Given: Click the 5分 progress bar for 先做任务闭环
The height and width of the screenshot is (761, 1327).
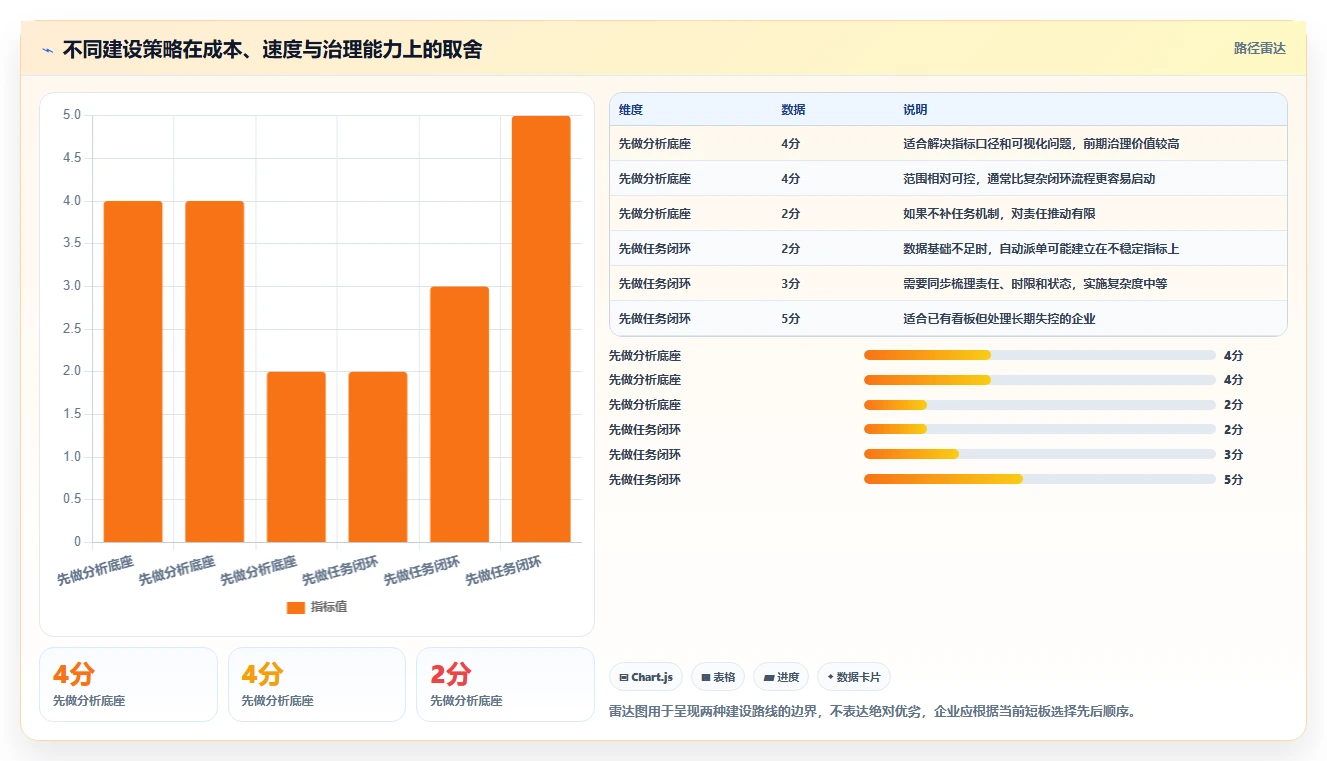Looking at the screenshot, I should pyautogui.click(x=1040, y=480).
